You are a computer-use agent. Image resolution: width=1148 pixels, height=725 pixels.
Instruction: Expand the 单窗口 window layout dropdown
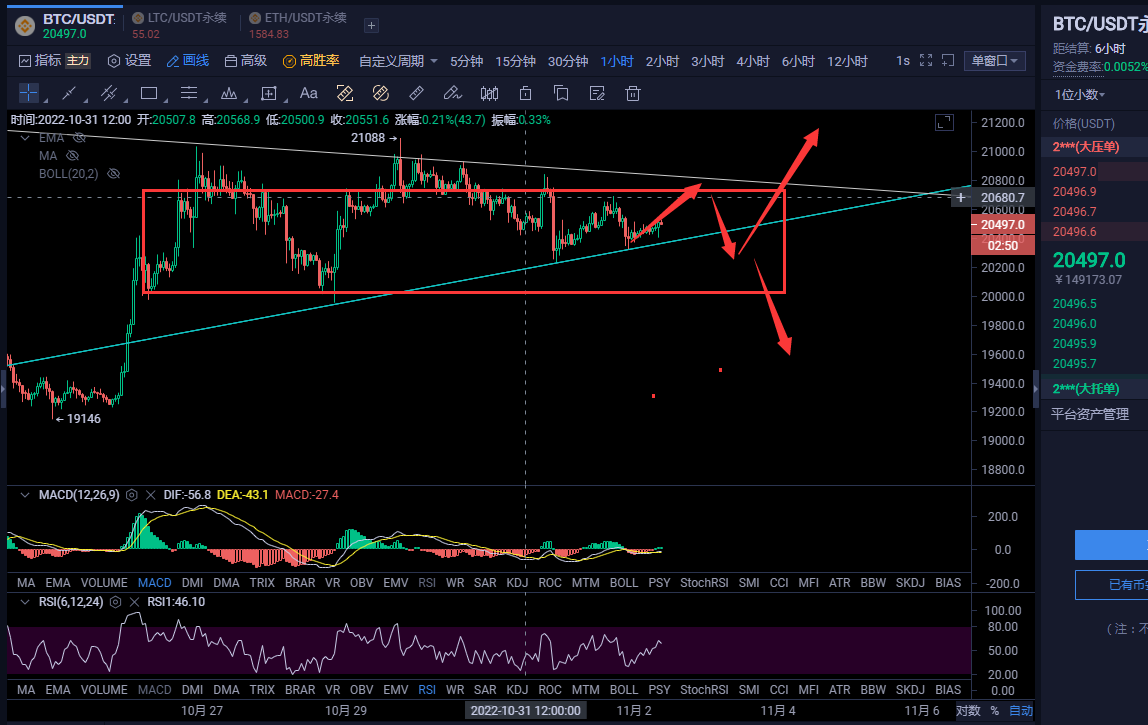pos(995,61)
